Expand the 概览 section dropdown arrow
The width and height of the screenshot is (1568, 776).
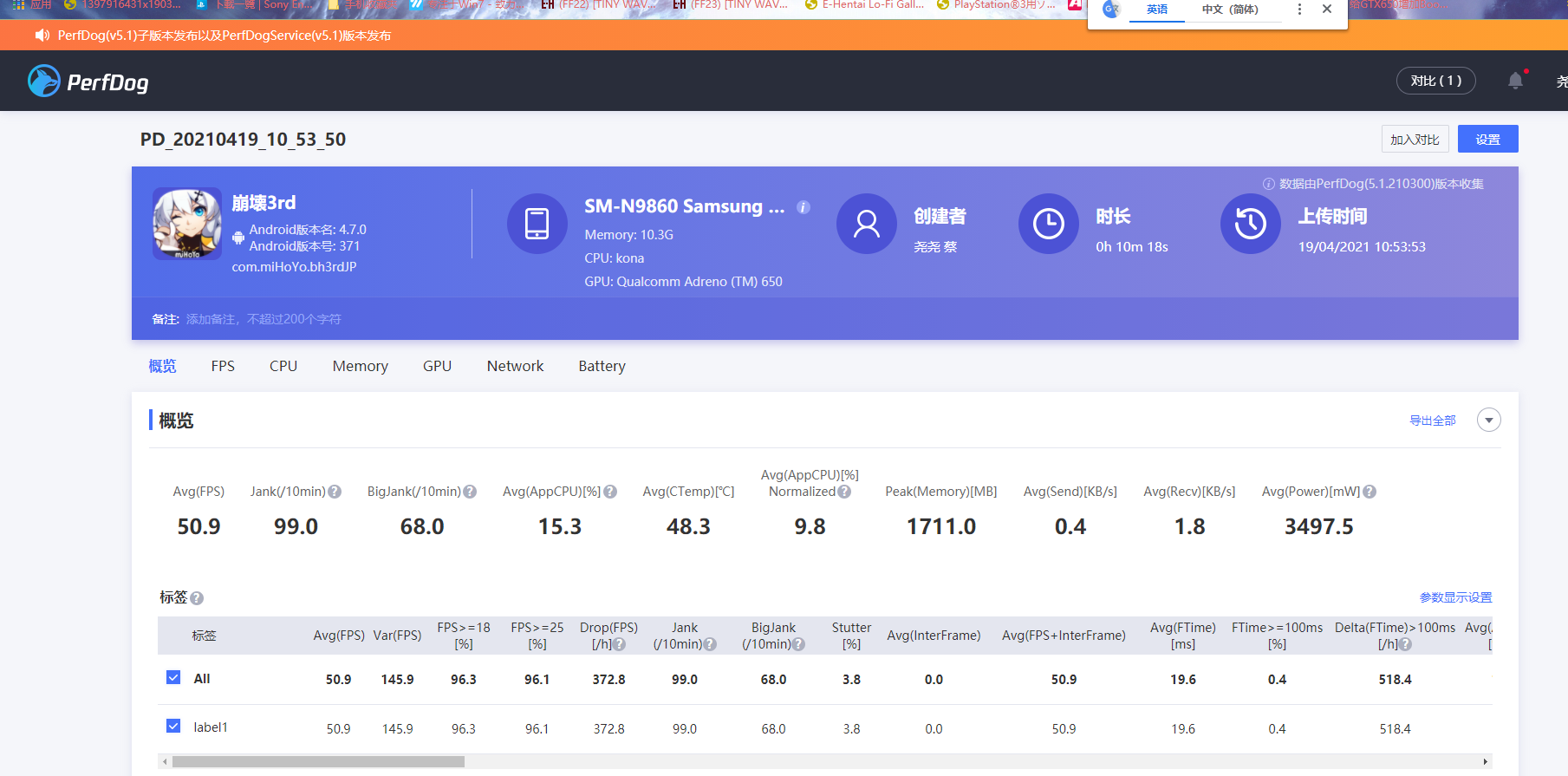coord(1488,421)
